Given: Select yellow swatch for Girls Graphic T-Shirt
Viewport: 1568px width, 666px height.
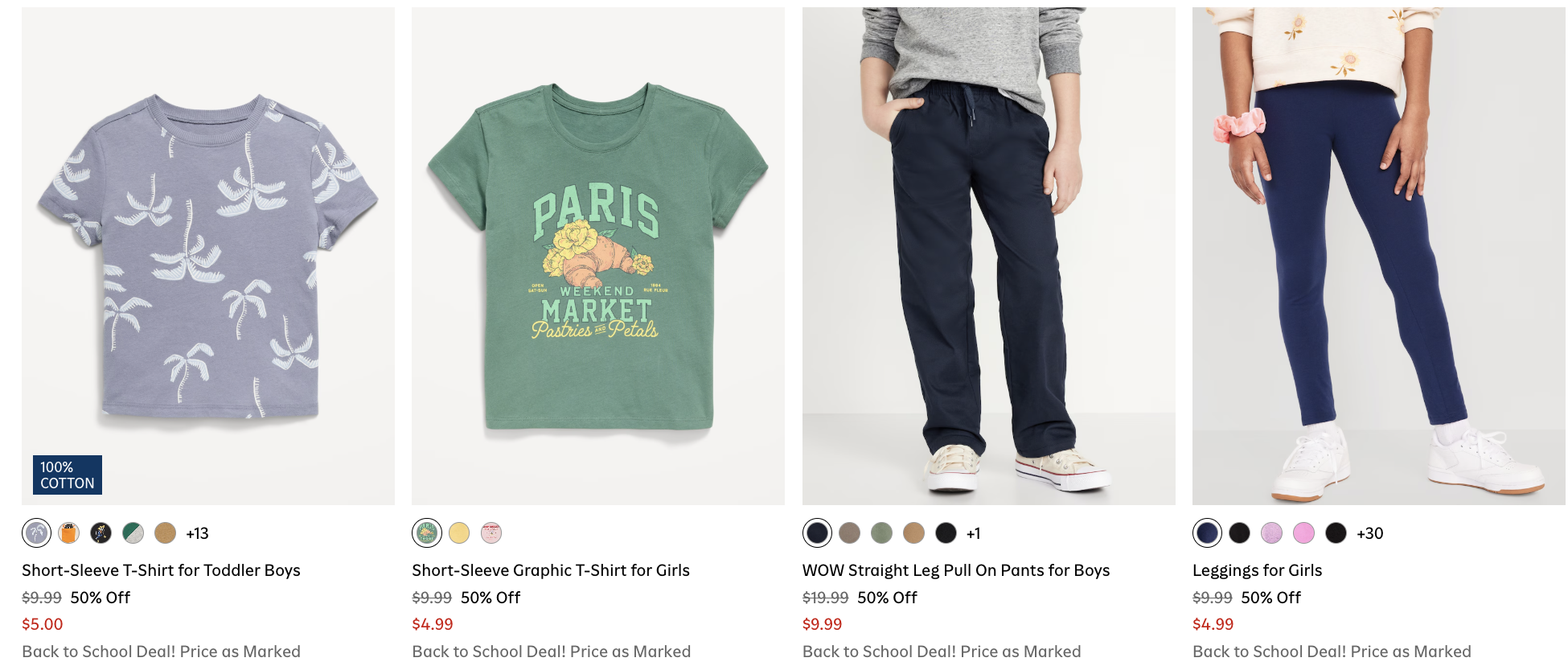Looking at the screenshot, I should click(x=459, y=532).
